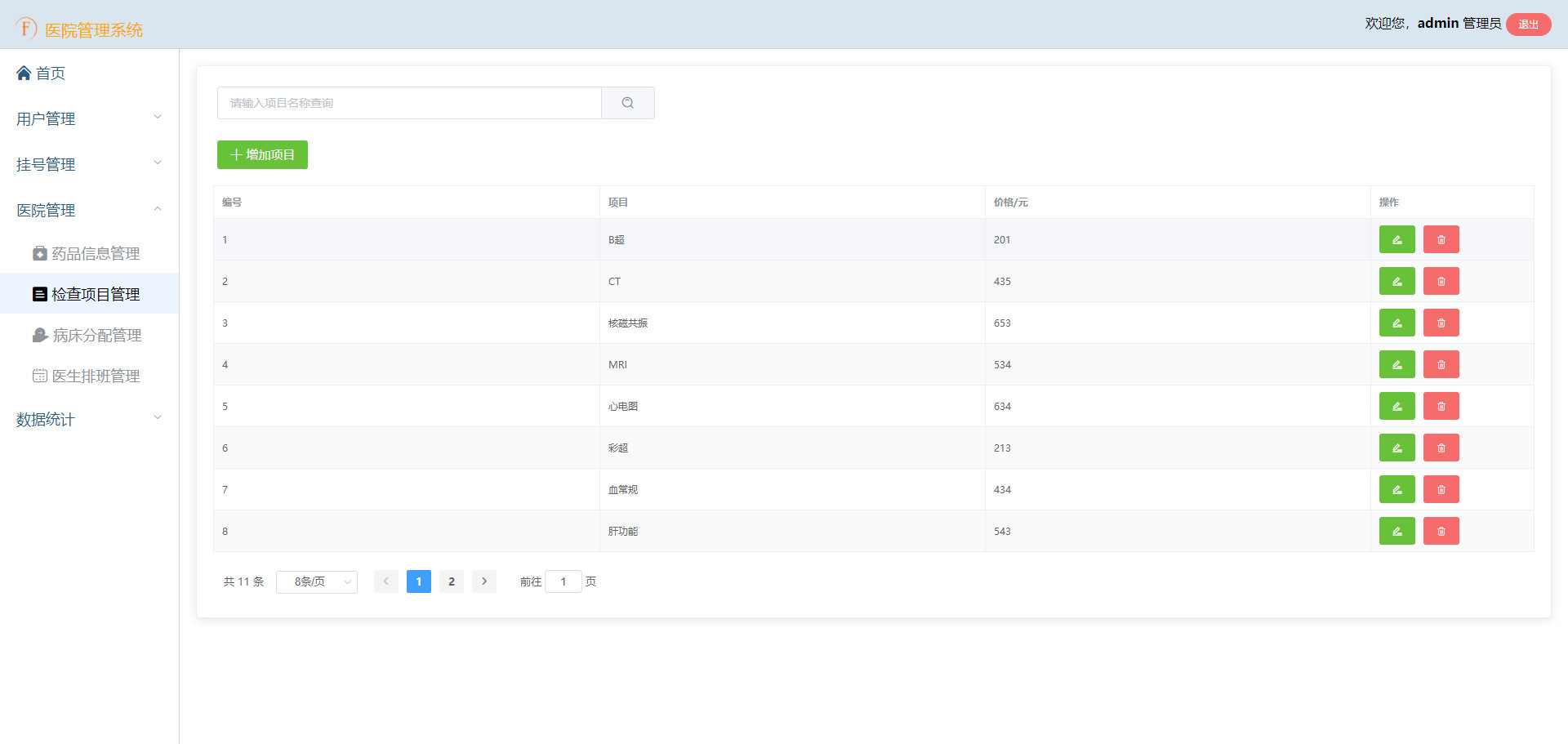The image size is (1568, 744).
Task: Edit the CT row with pencil icon
Action: [1396, 281]
